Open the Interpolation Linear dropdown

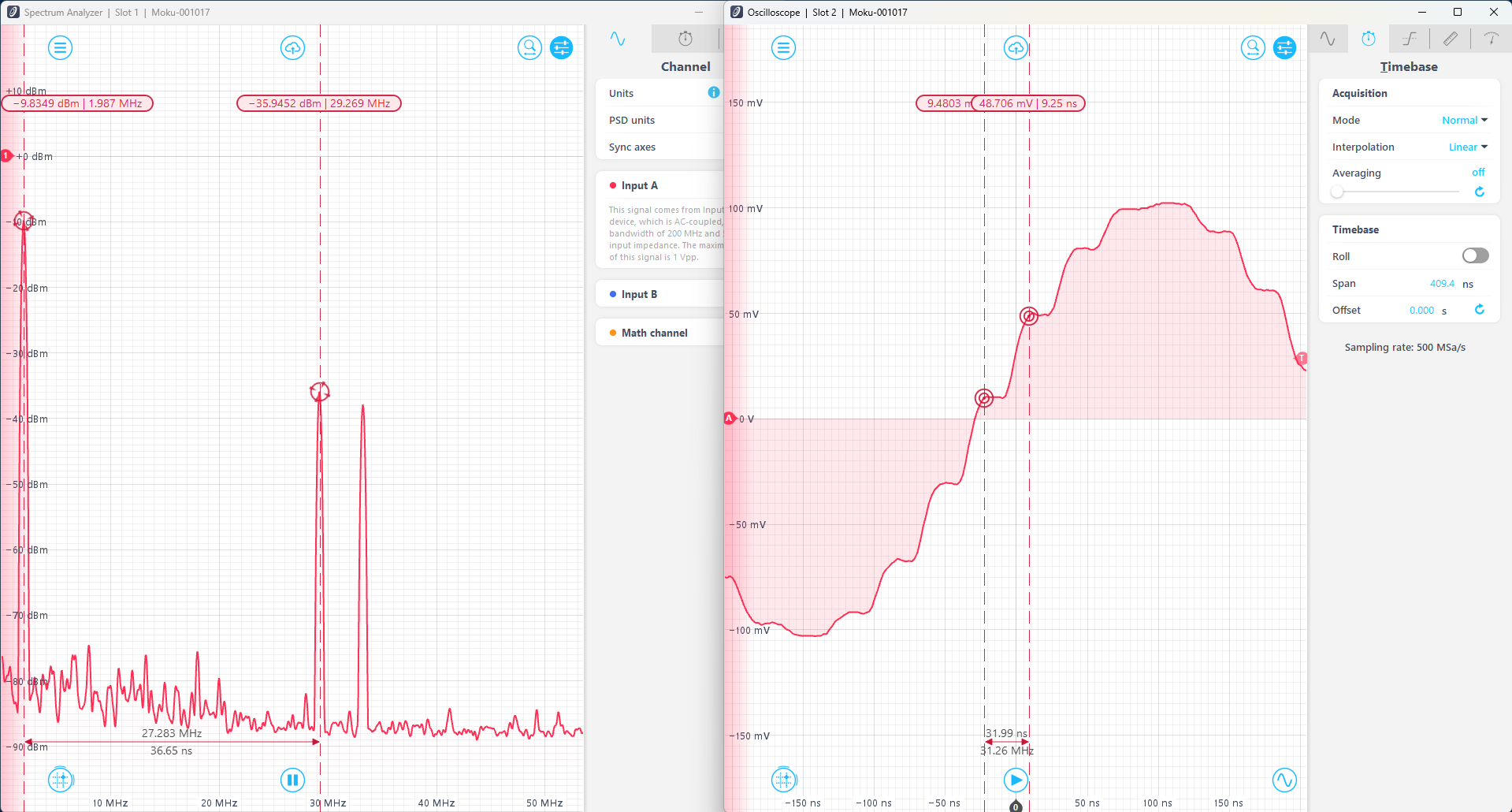click(1467, 147)
